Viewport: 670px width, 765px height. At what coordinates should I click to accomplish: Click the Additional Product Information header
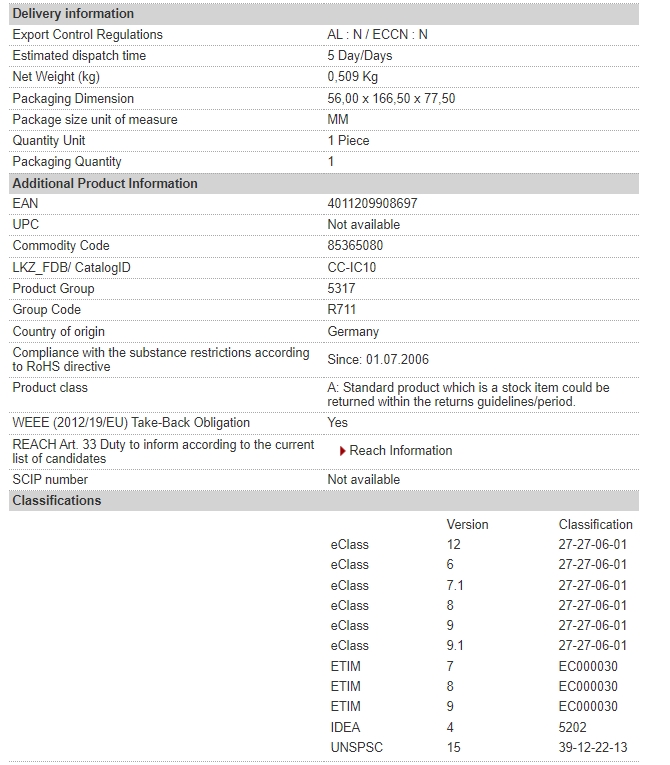(x=324, y=183)
